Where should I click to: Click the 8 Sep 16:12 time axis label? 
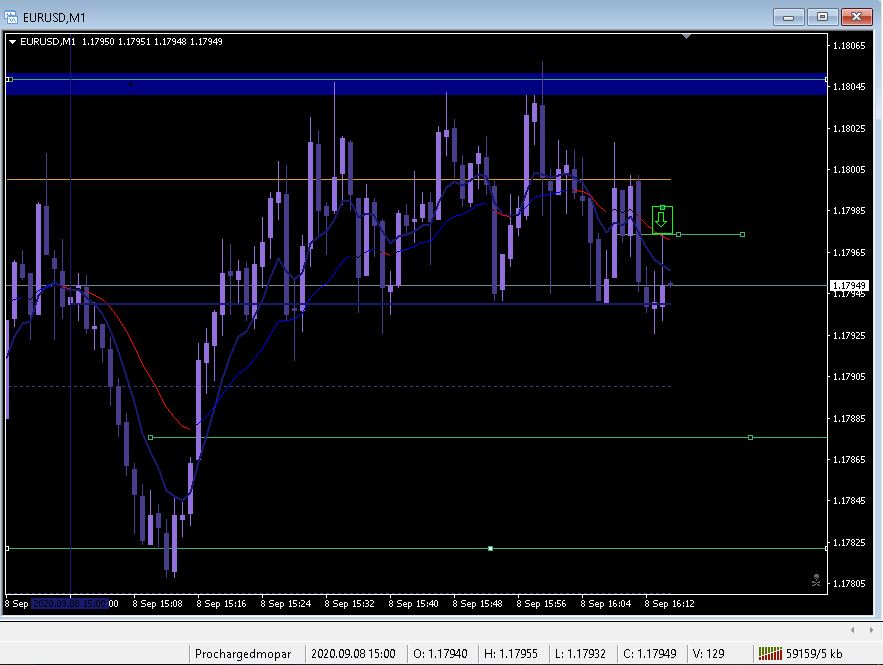click(x=670, y=604)
